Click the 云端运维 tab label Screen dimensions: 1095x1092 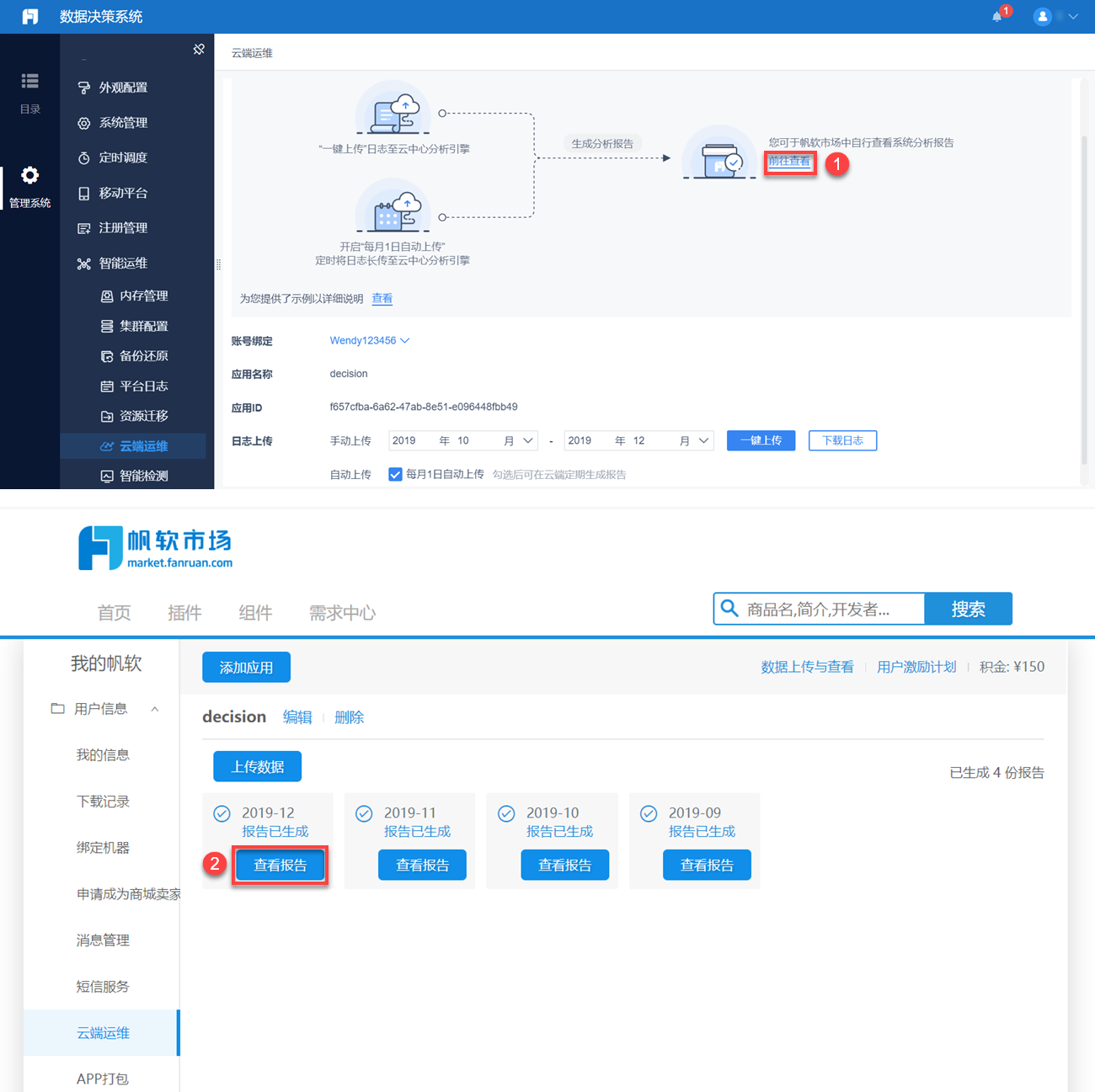pyautogui.click(x=252, y=52)
